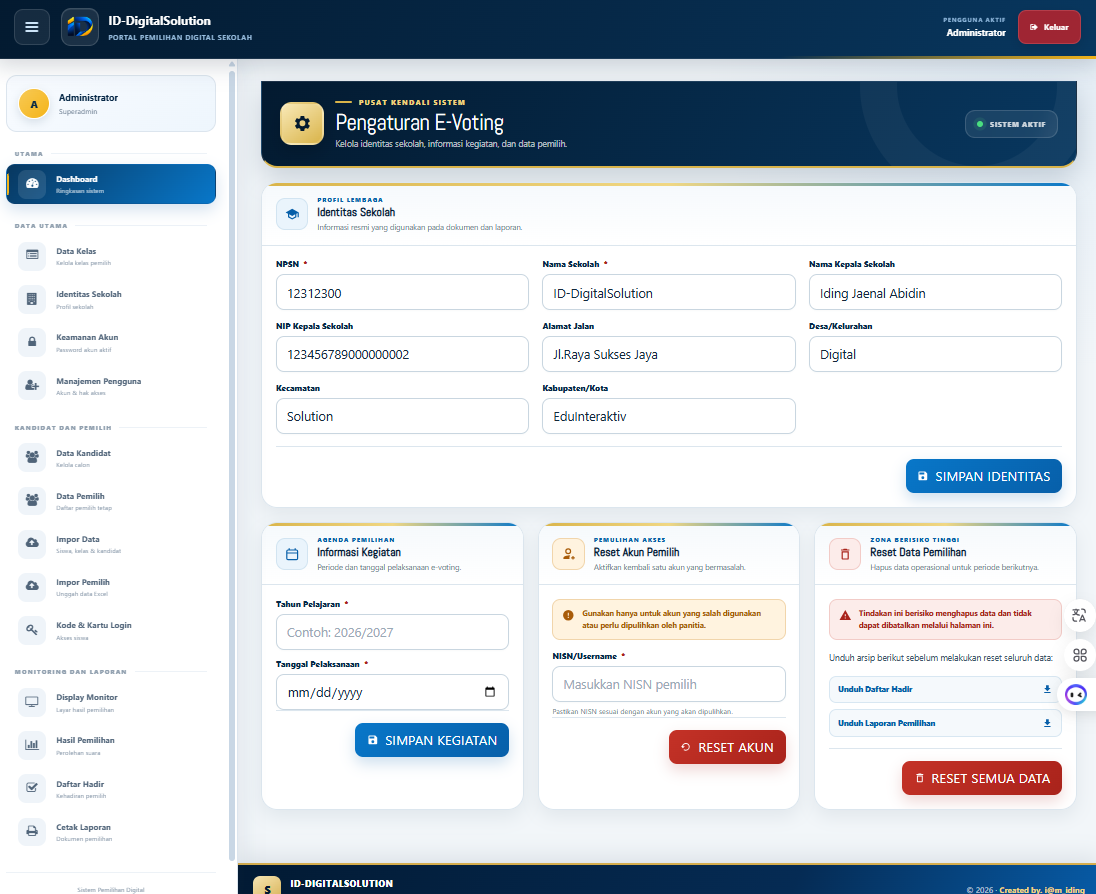Open Hasil Pemilihan menu item
This screenshot has width=1096, height=894.
pos(111,745)
